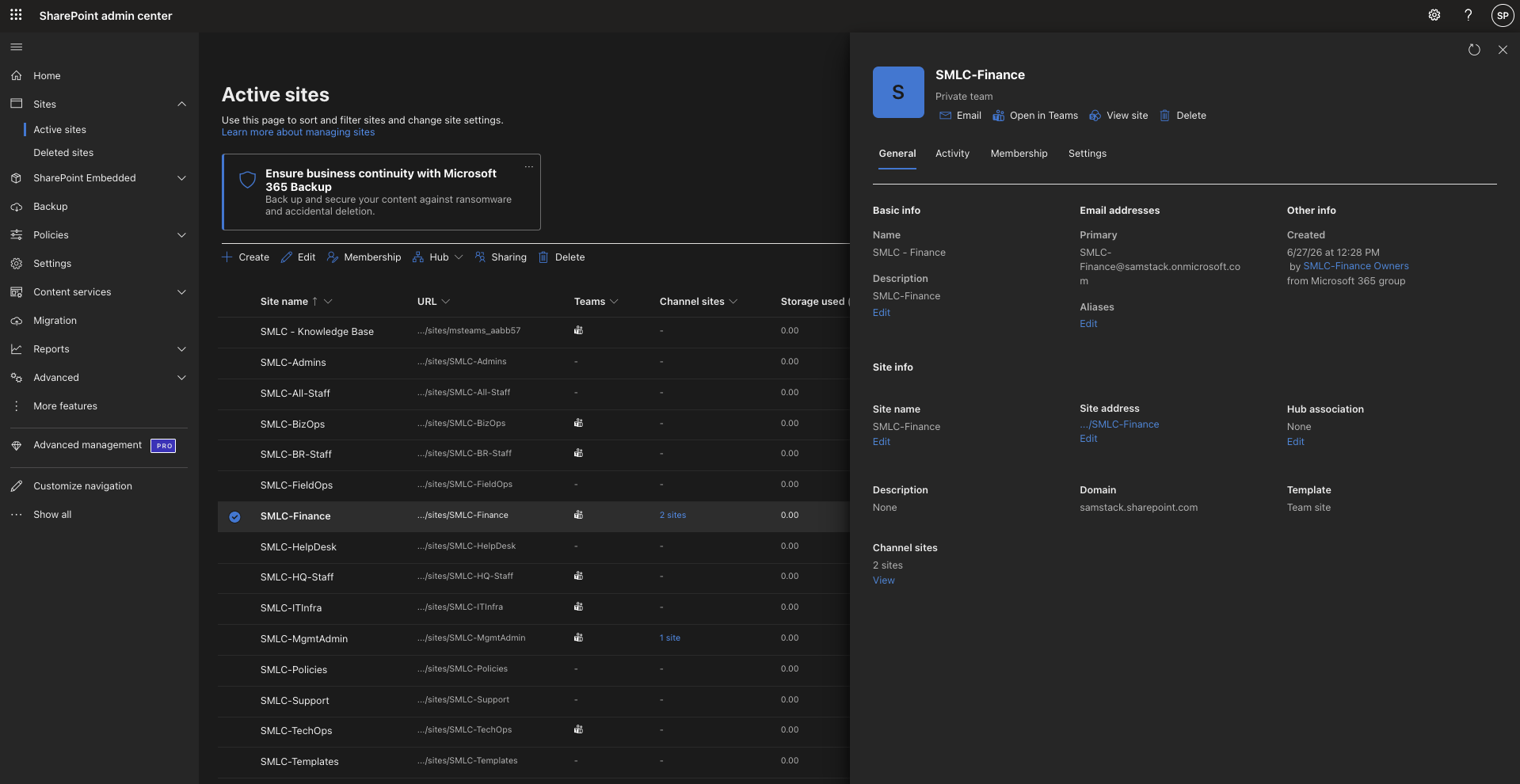Image resolution: width=1520 pixels, height=784 pixels.
Task: Select the SMLC-Policies site row
Action: click(x=533, y=670)
